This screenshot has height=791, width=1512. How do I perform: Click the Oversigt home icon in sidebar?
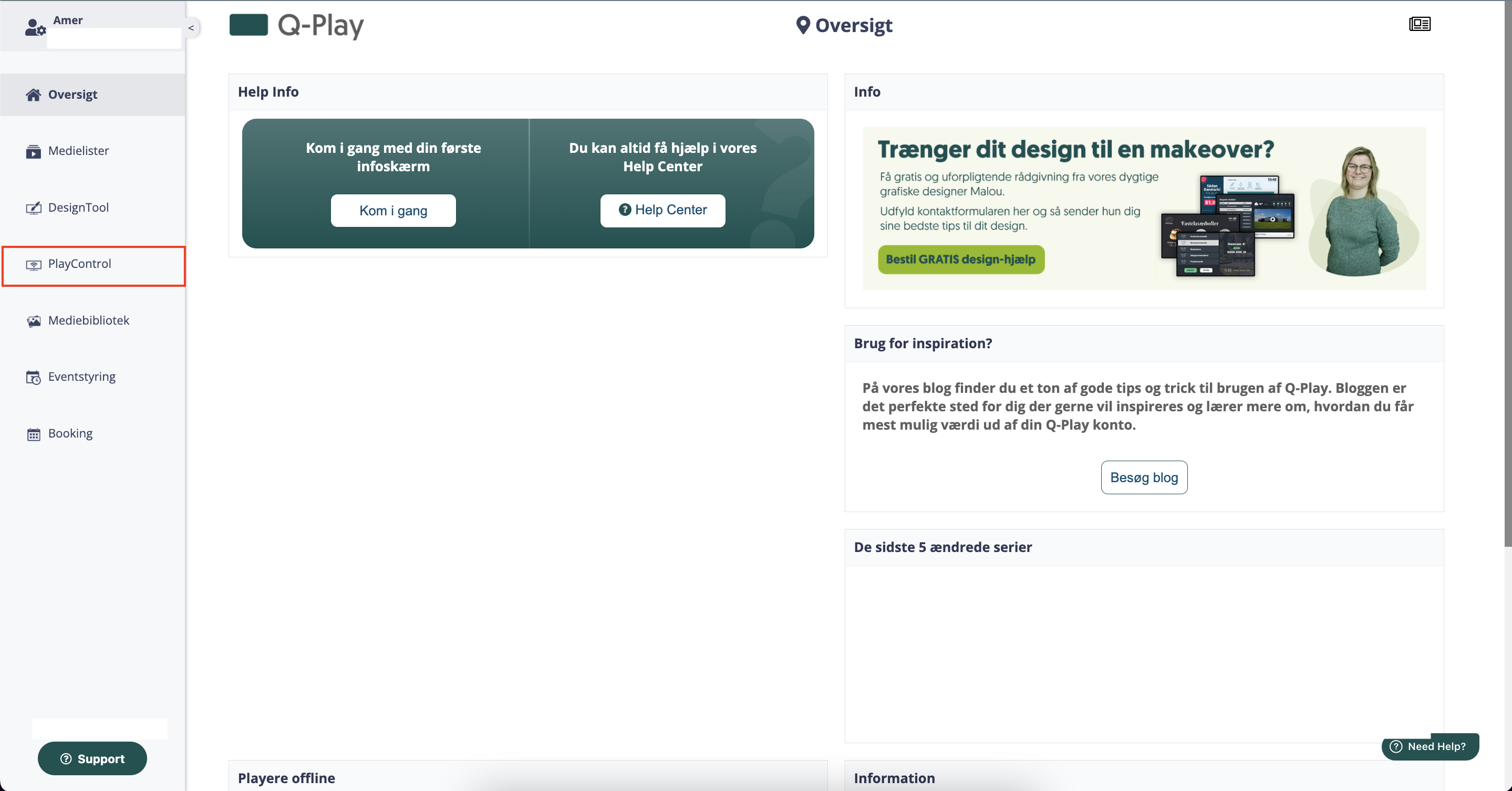point(34,95)
